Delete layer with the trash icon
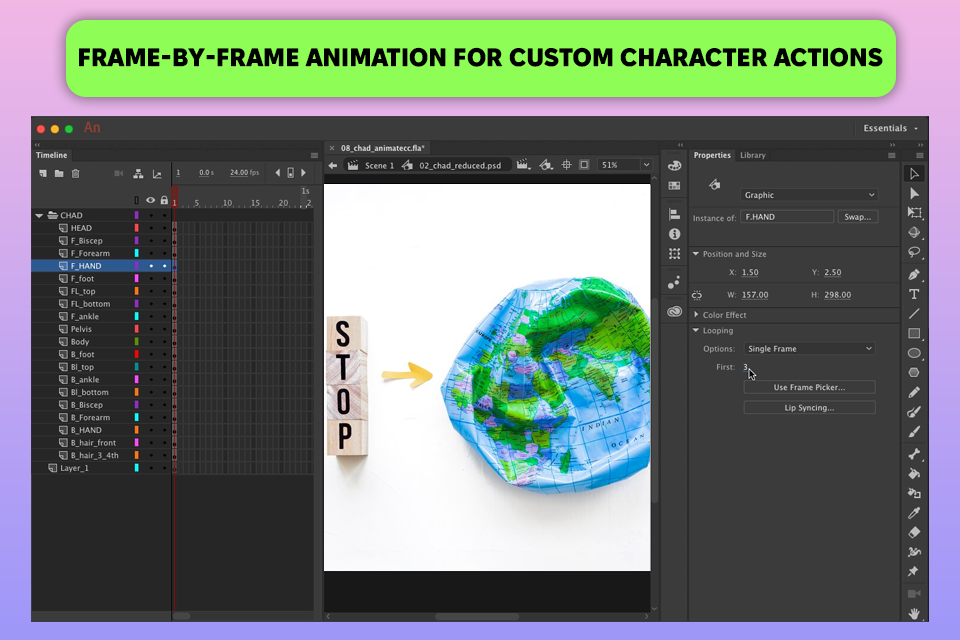Screen dimensions: 960x640 (75, 173)
